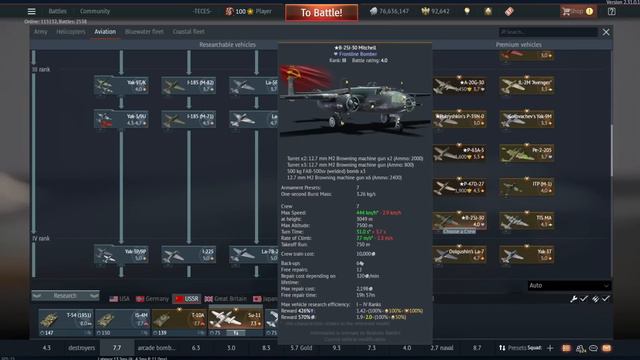Open the Shop button
Viewport: 640px width, 360px height.
(x=578, y=11)
